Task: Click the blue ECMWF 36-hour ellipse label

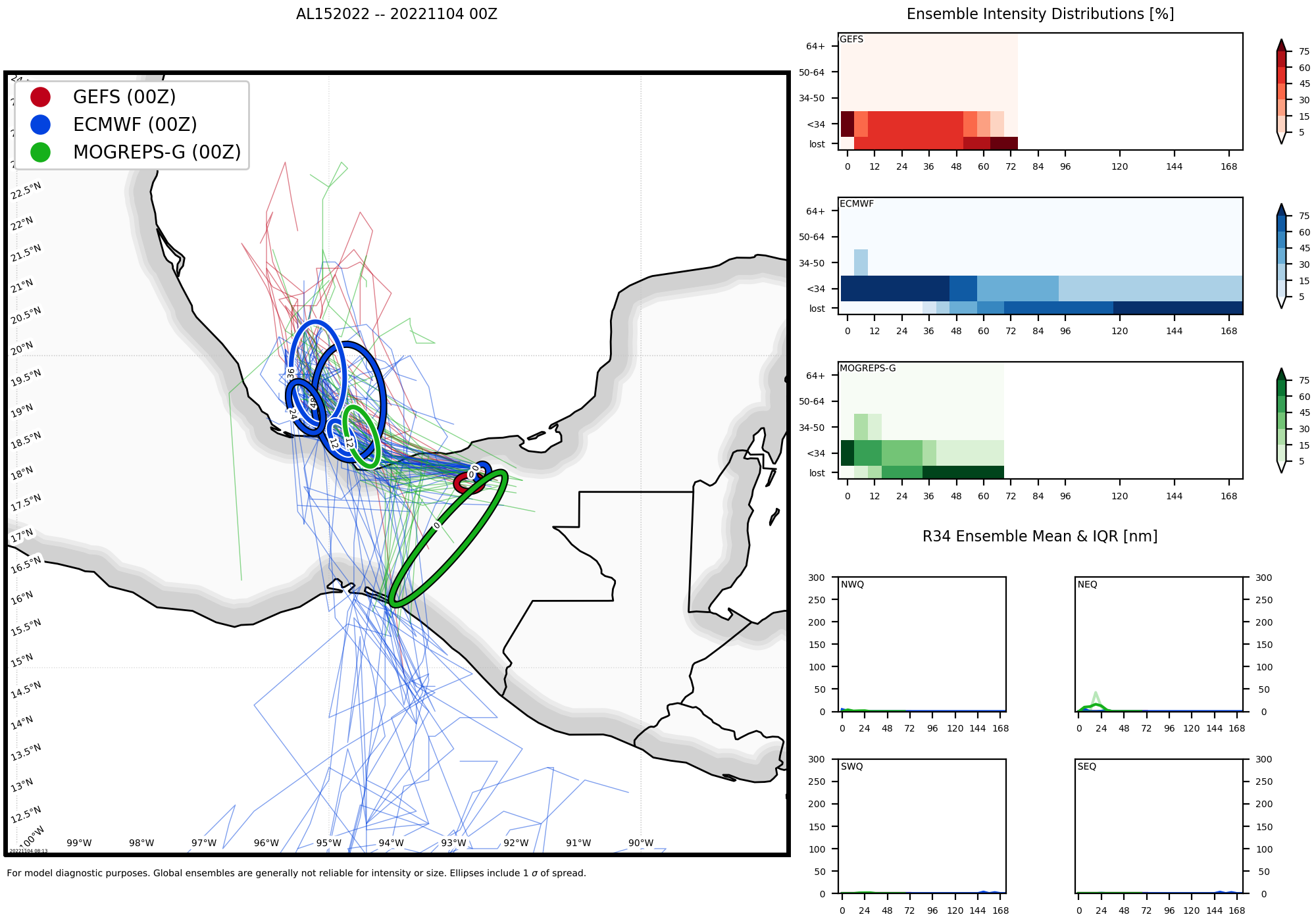Action: click(290, 373)
